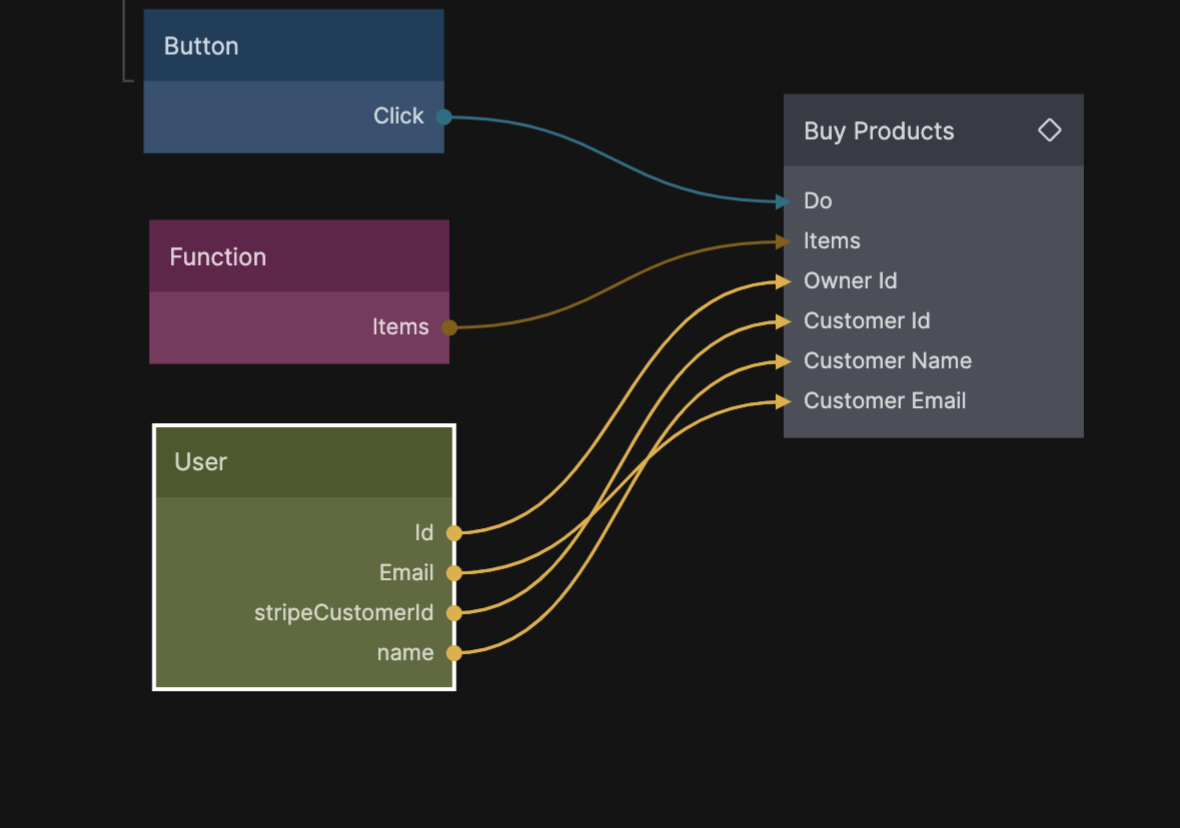Image resolution: width=1180 pixels, height=828 pixels.
Task: Select the Function node title
Action: [218, 257]
